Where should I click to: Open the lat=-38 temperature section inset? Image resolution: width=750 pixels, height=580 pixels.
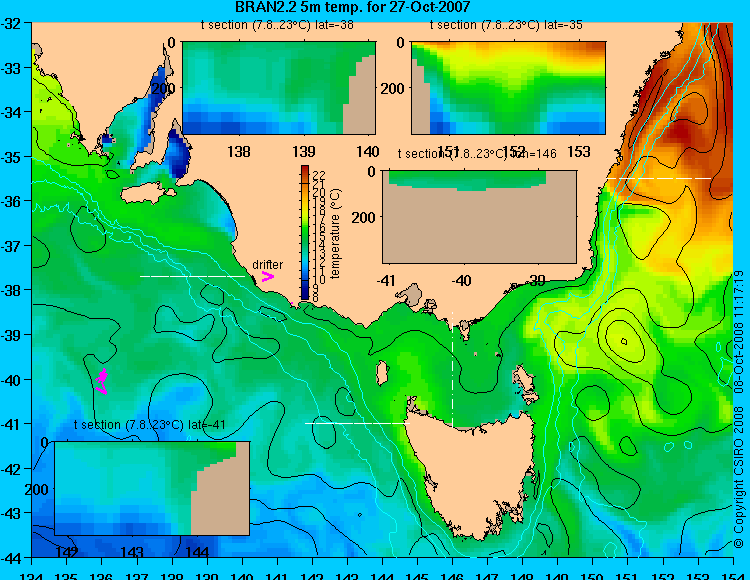pyautogui.click(x=279, y=88)
